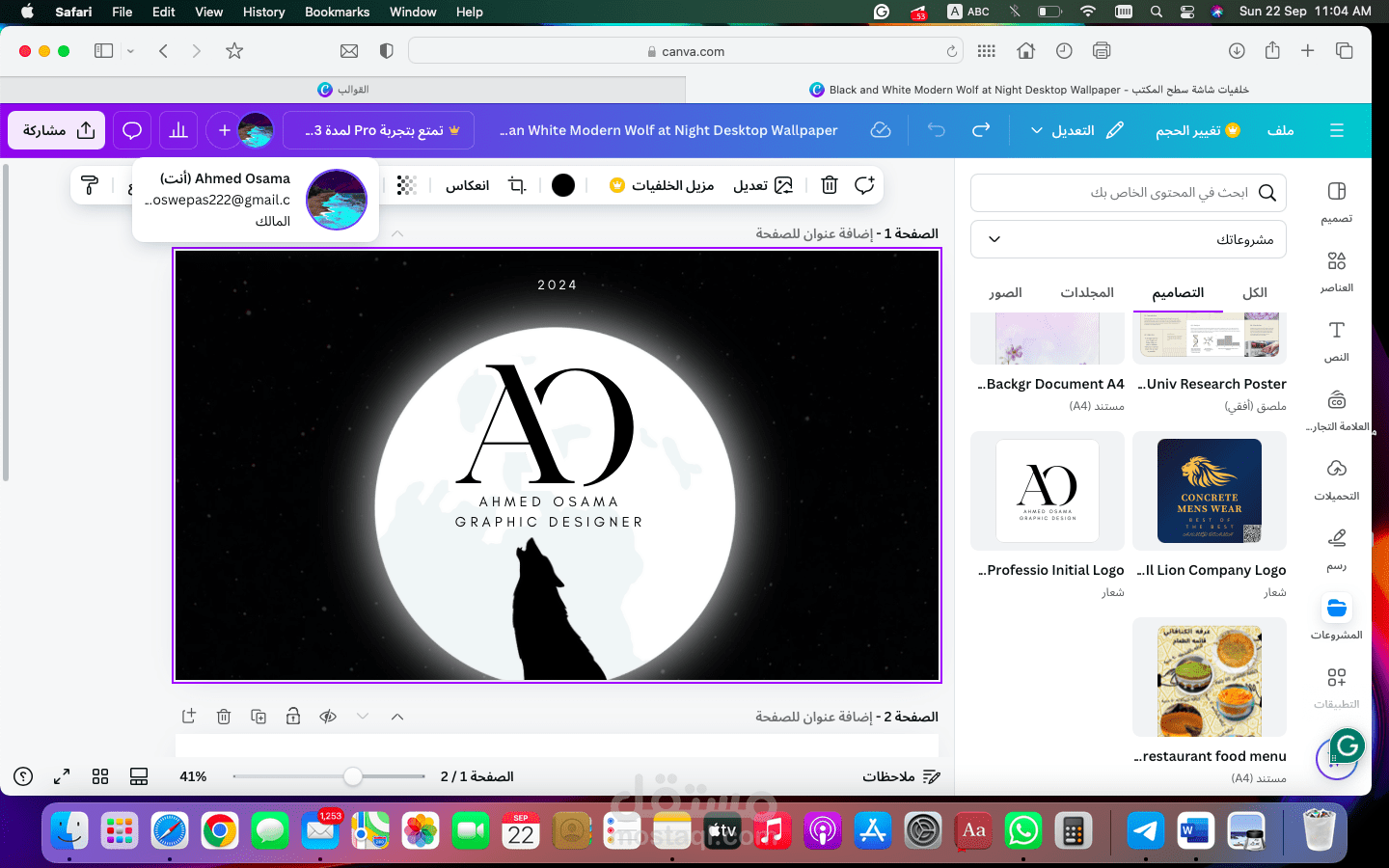The width and height of the screenshot is (1389, 868).
Task: Collapse page using chevron above canvas
Action: [397, 233]
